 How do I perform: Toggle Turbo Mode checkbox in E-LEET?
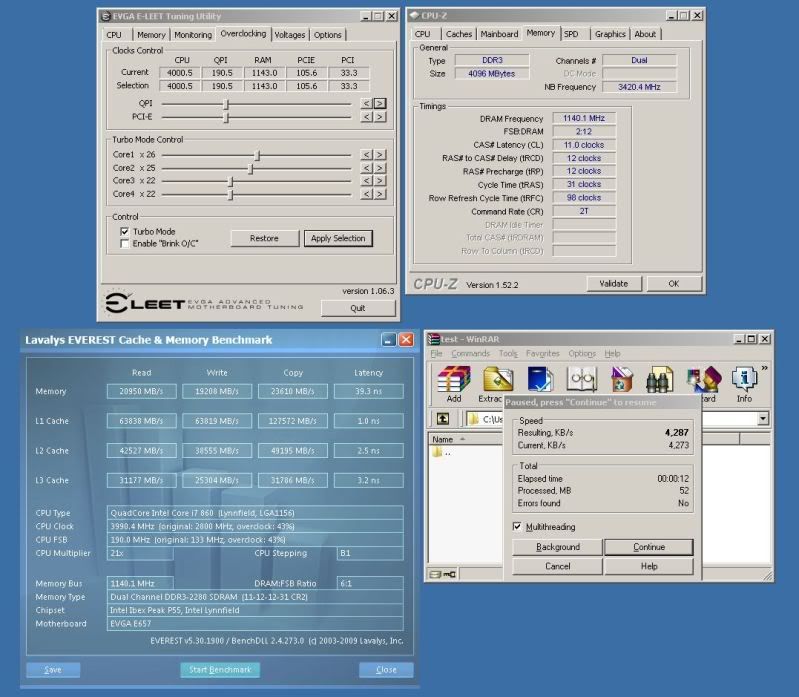124,231
